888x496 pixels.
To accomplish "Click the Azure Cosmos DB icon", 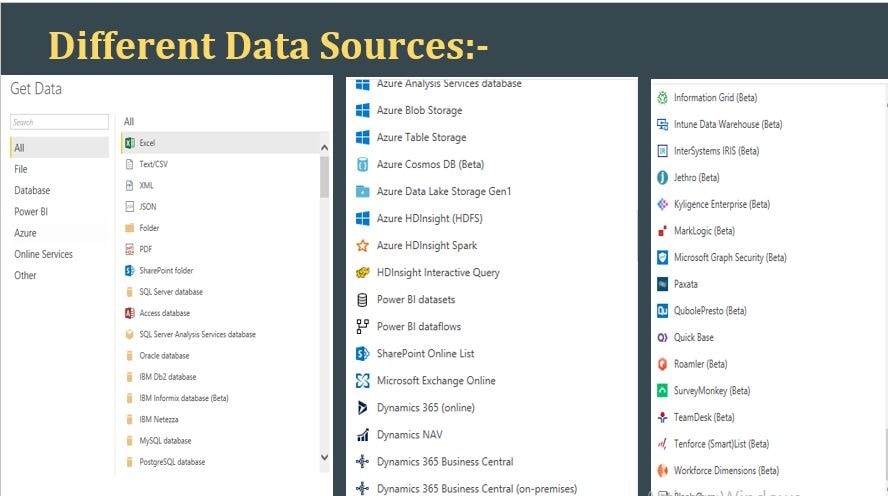I will point(362,165).
